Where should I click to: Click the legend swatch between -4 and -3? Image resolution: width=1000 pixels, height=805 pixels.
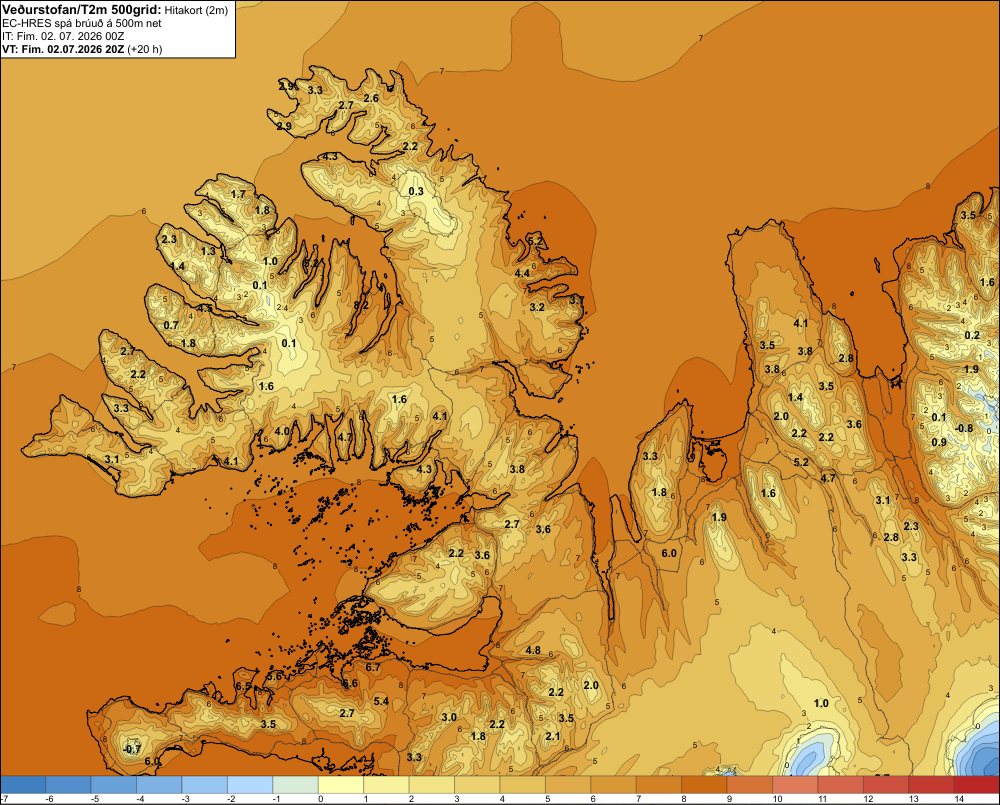click(x=159, y=785)
